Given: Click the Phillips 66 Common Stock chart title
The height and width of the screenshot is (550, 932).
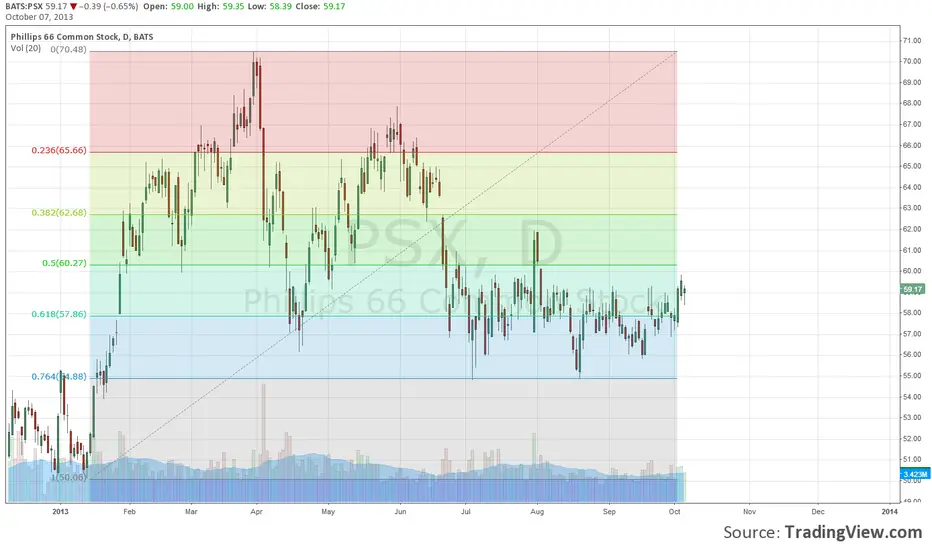Looking at the screenshot, I should point(81,37).
